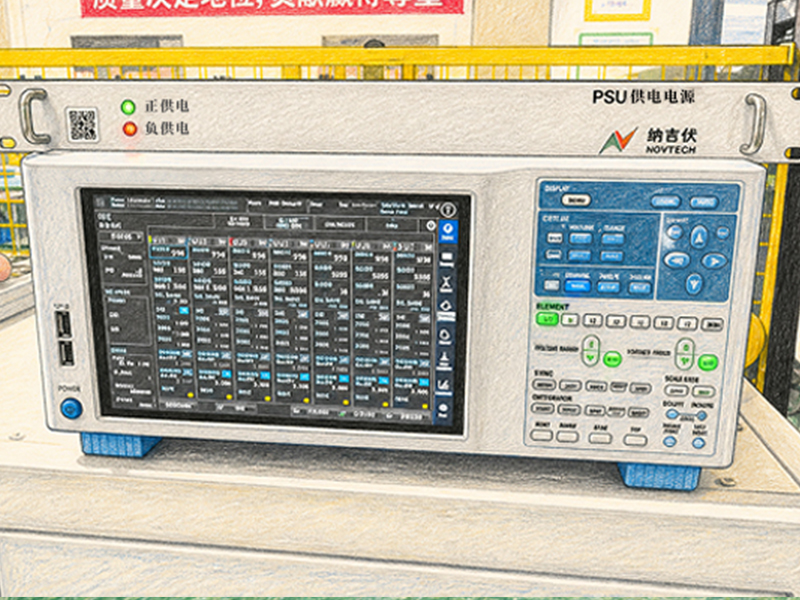Image resolution: width=800 pixels, height=600 pixels.
Task: Open the hourglass-shaped third icon in the right sidebar
Action: (446, 283)
